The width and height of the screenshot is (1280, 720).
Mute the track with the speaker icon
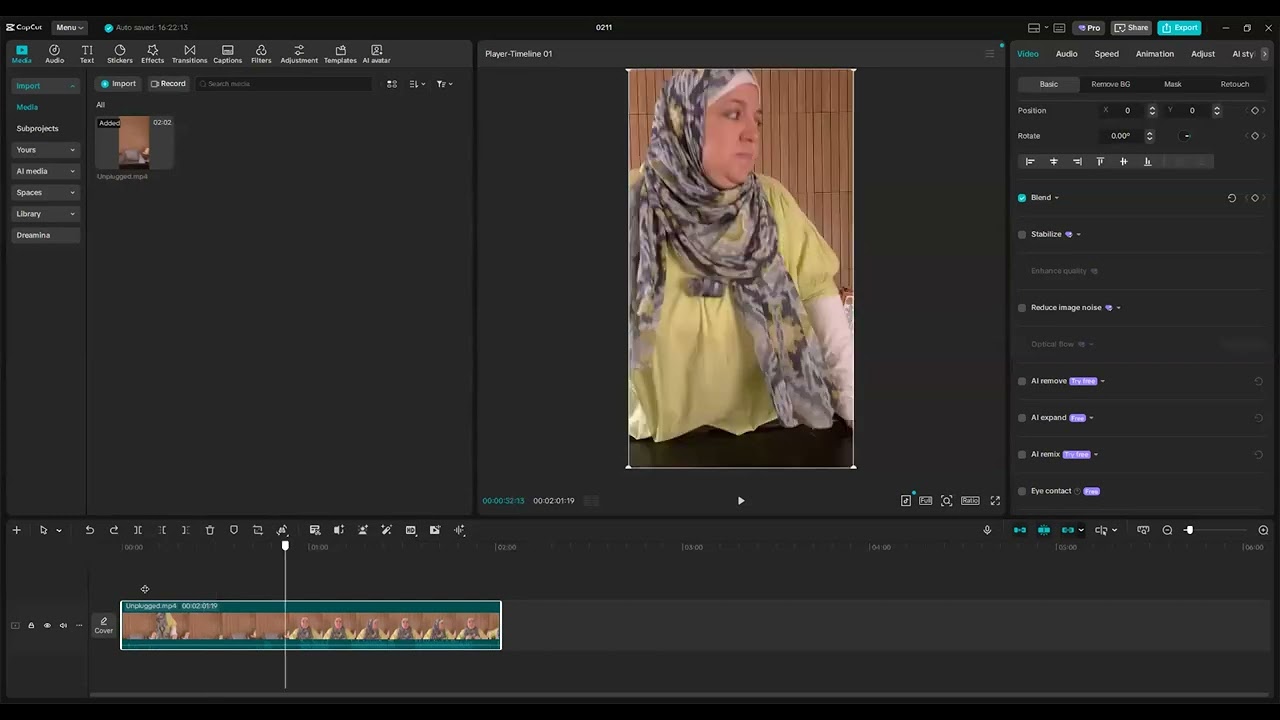pyautogui.click(x=63, y=625)
